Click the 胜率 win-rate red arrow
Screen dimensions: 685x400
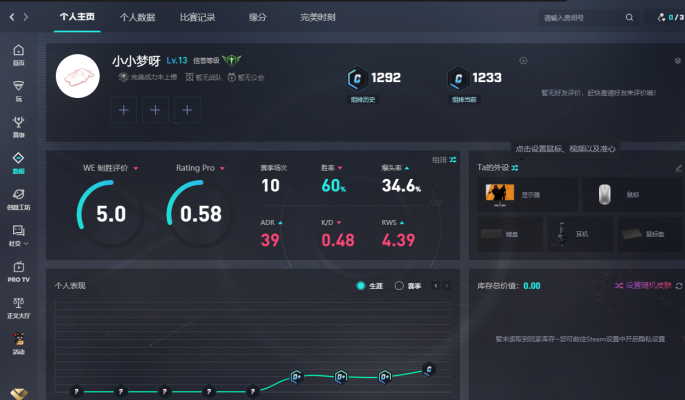340,168
